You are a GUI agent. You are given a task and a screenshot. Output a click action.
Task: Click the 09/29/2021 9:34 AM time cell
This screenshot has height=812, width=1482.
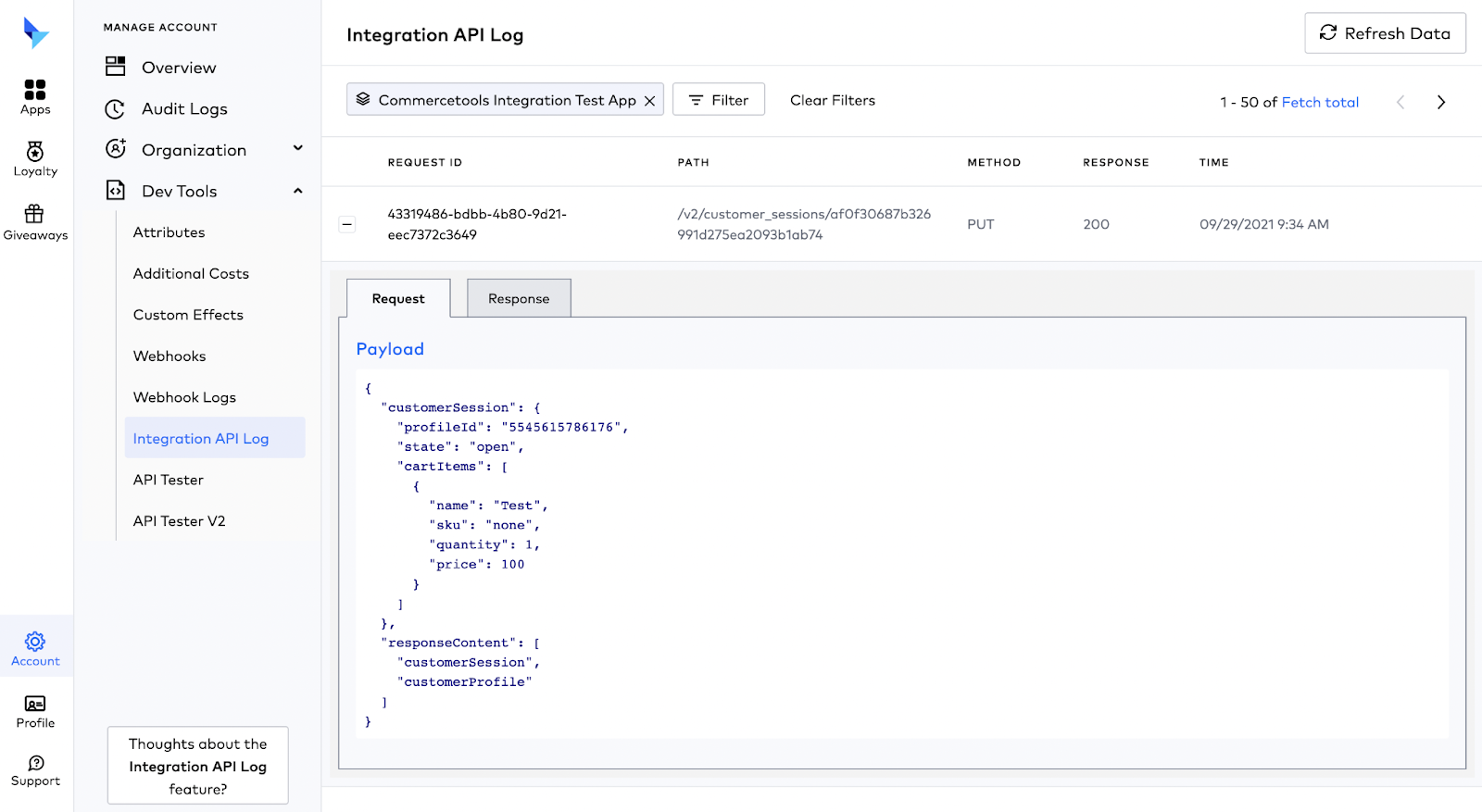click(1264, 224)
